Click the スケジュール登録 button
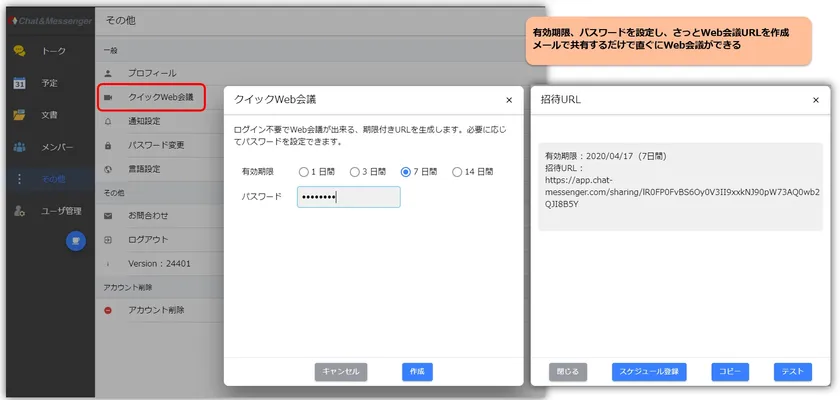Viewport: 840px width, 400px height. [649, 372]
